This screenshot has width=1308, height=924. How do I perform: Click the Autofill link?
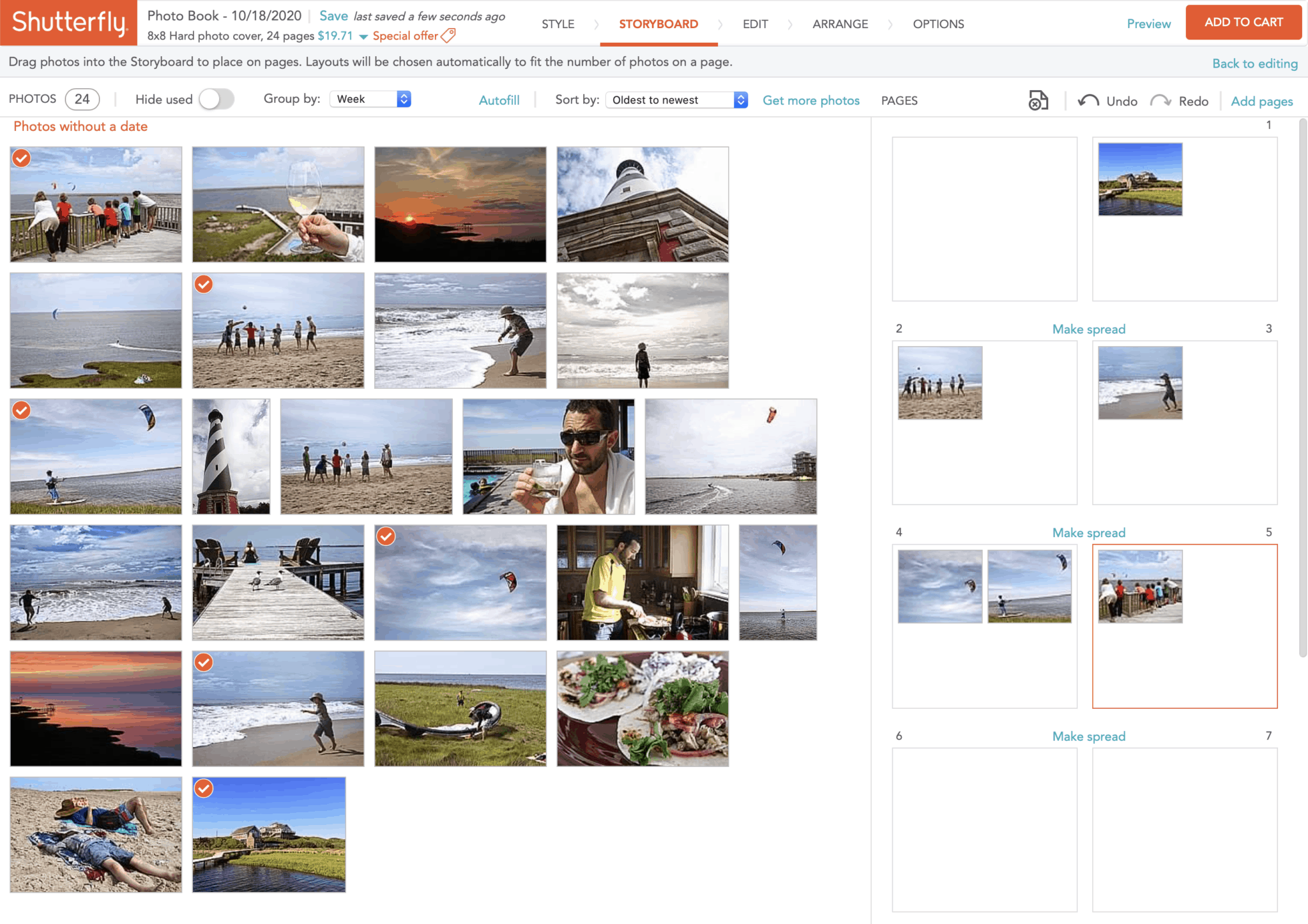[x=499, y=100]
